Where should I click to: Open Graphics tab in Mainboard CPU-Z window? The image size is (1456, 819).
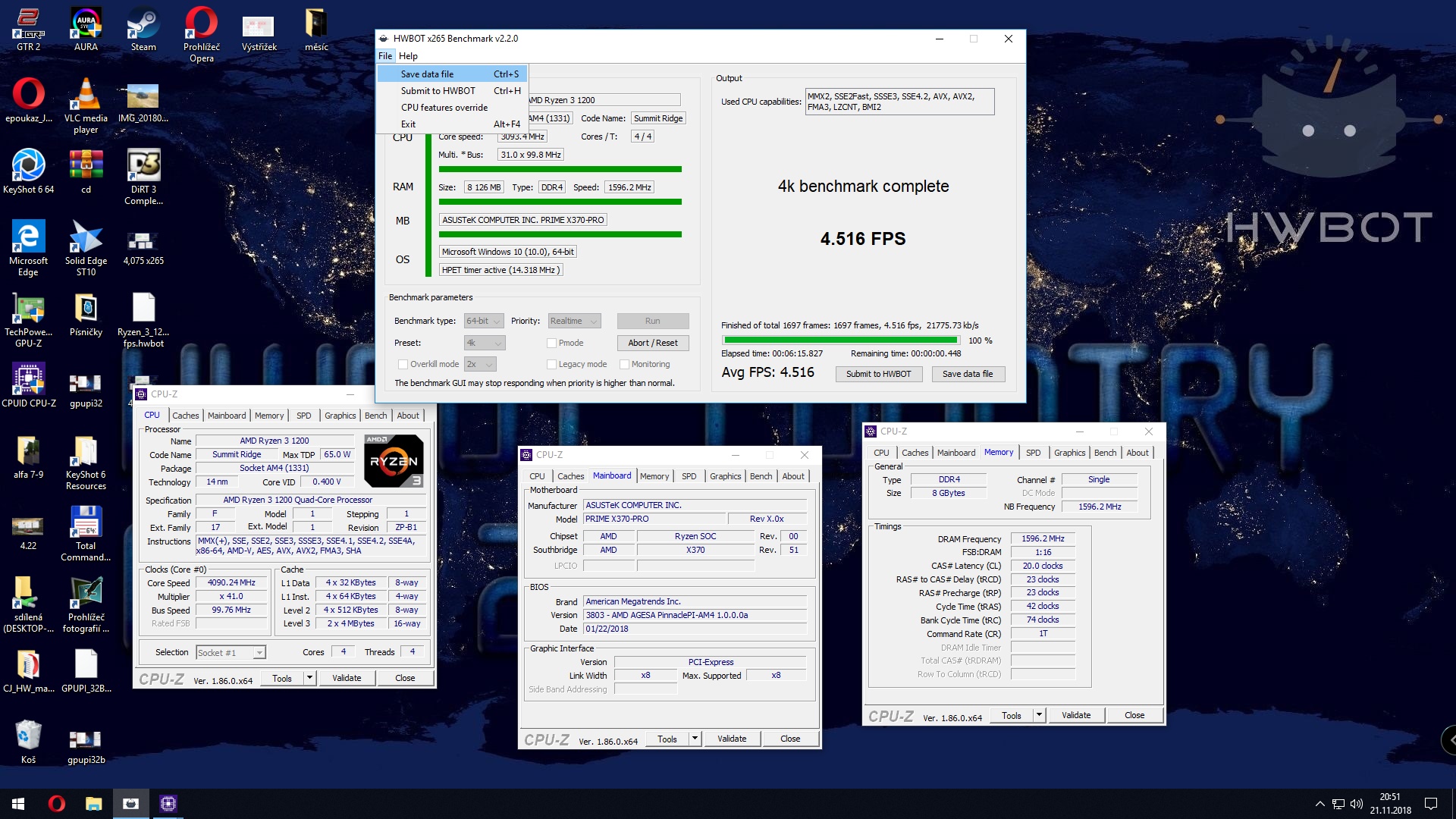pyautogui.click(x=725, y=476)
